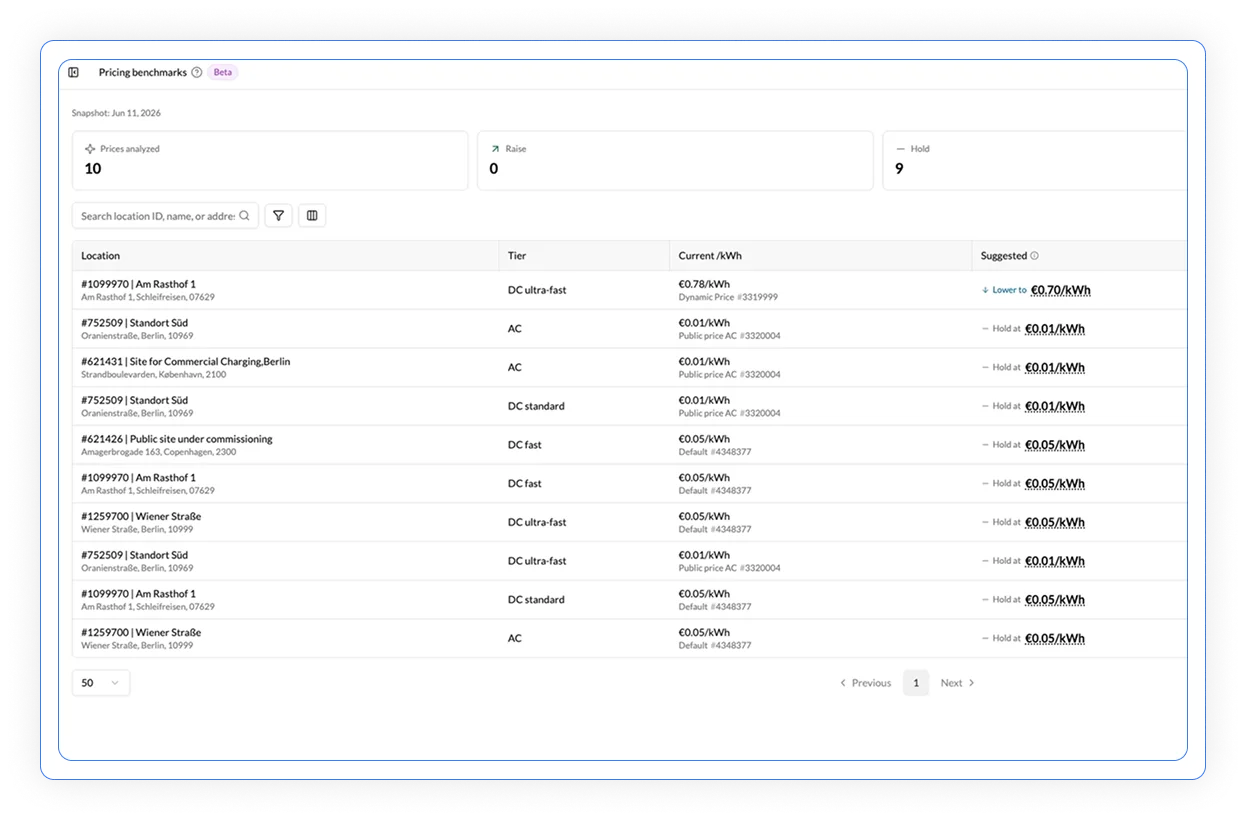The image size is (1246, 820).
Task: Open help icon beside Pricing benchmarks
Action: pos(197,72)
